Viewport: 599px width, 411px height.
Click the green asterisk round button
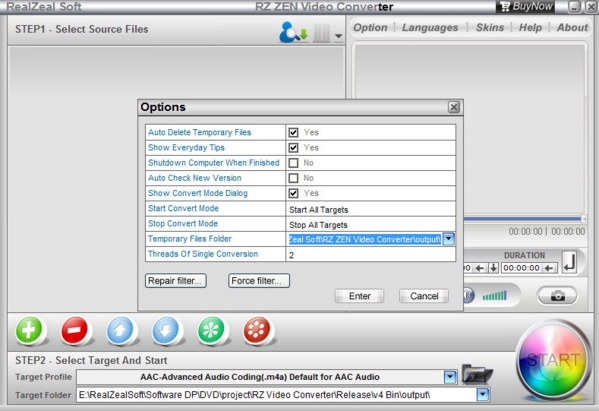(x=211, y=330)
